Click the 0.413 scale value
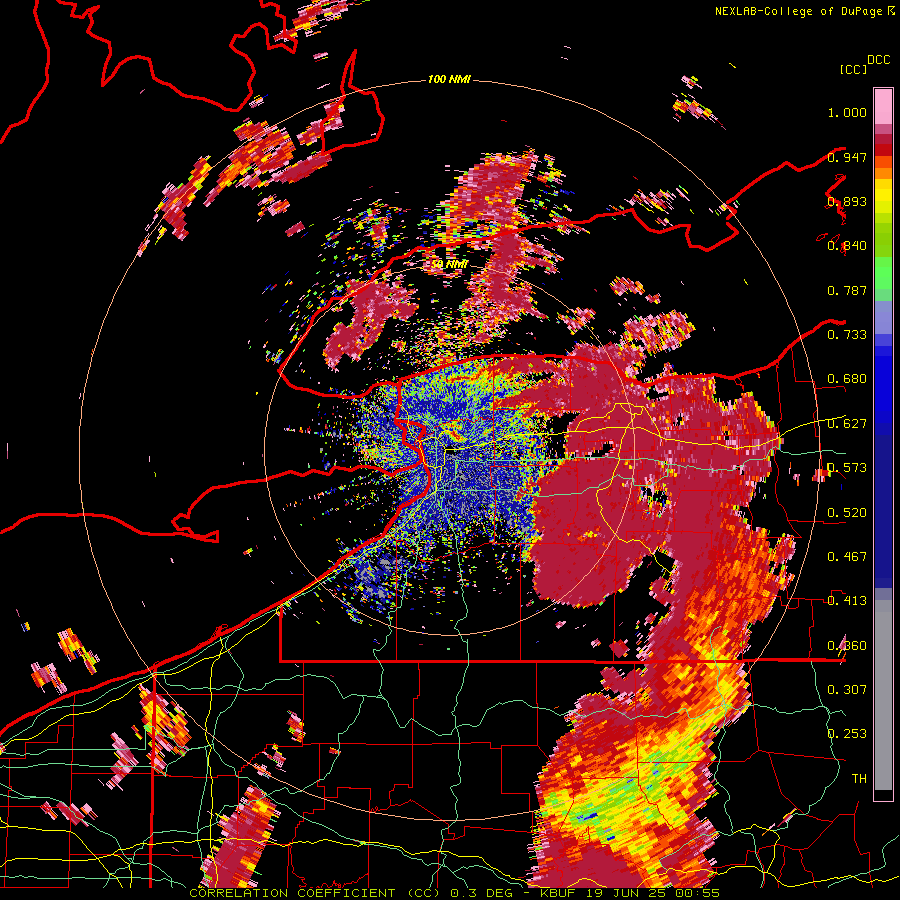Screen dimensions: 900x900 [x=847, y=601]
